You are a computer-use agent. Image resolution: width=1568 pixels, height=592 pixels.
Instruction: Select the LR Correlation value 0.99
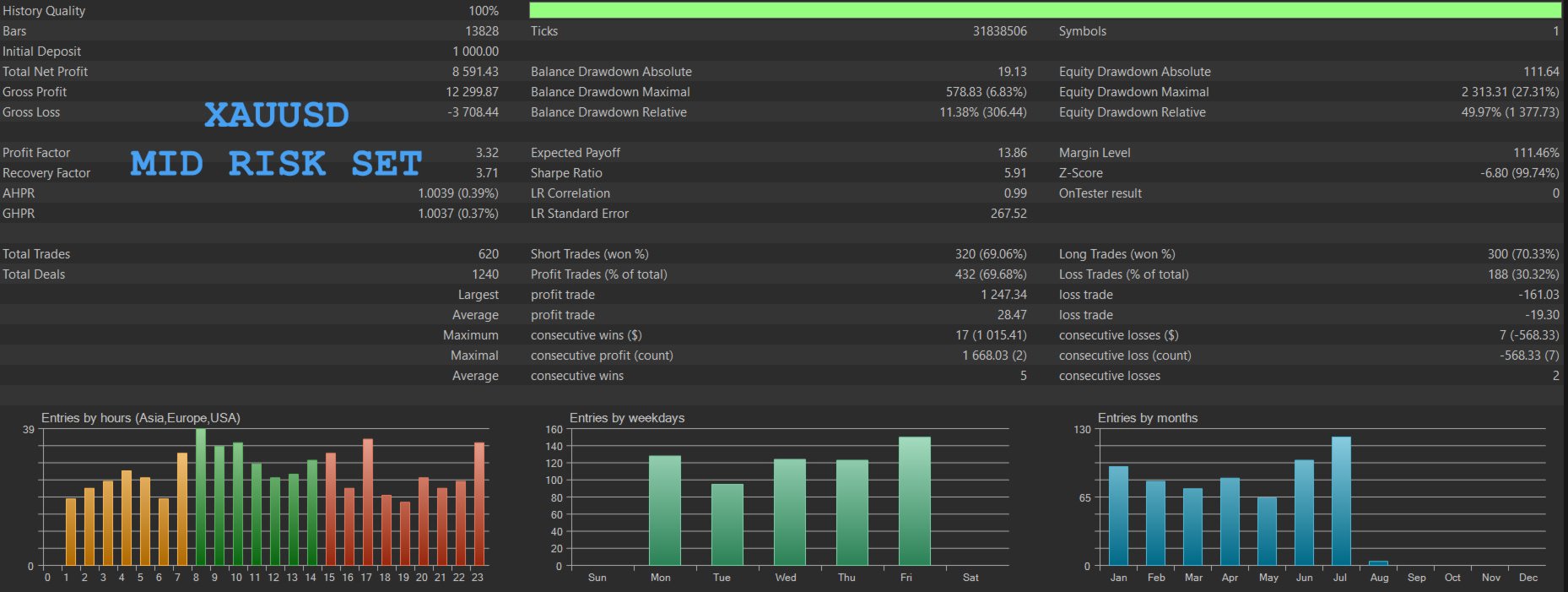[1016, 193]
